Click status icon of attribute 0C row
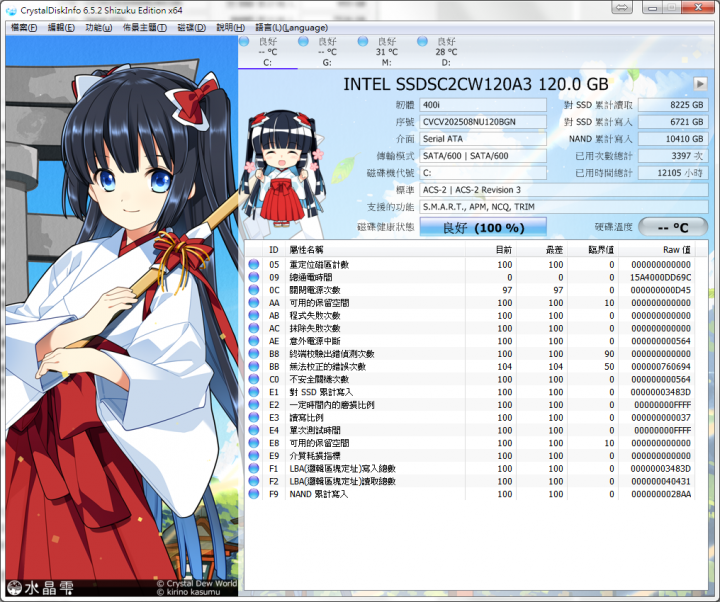 [x=253, y=290]
